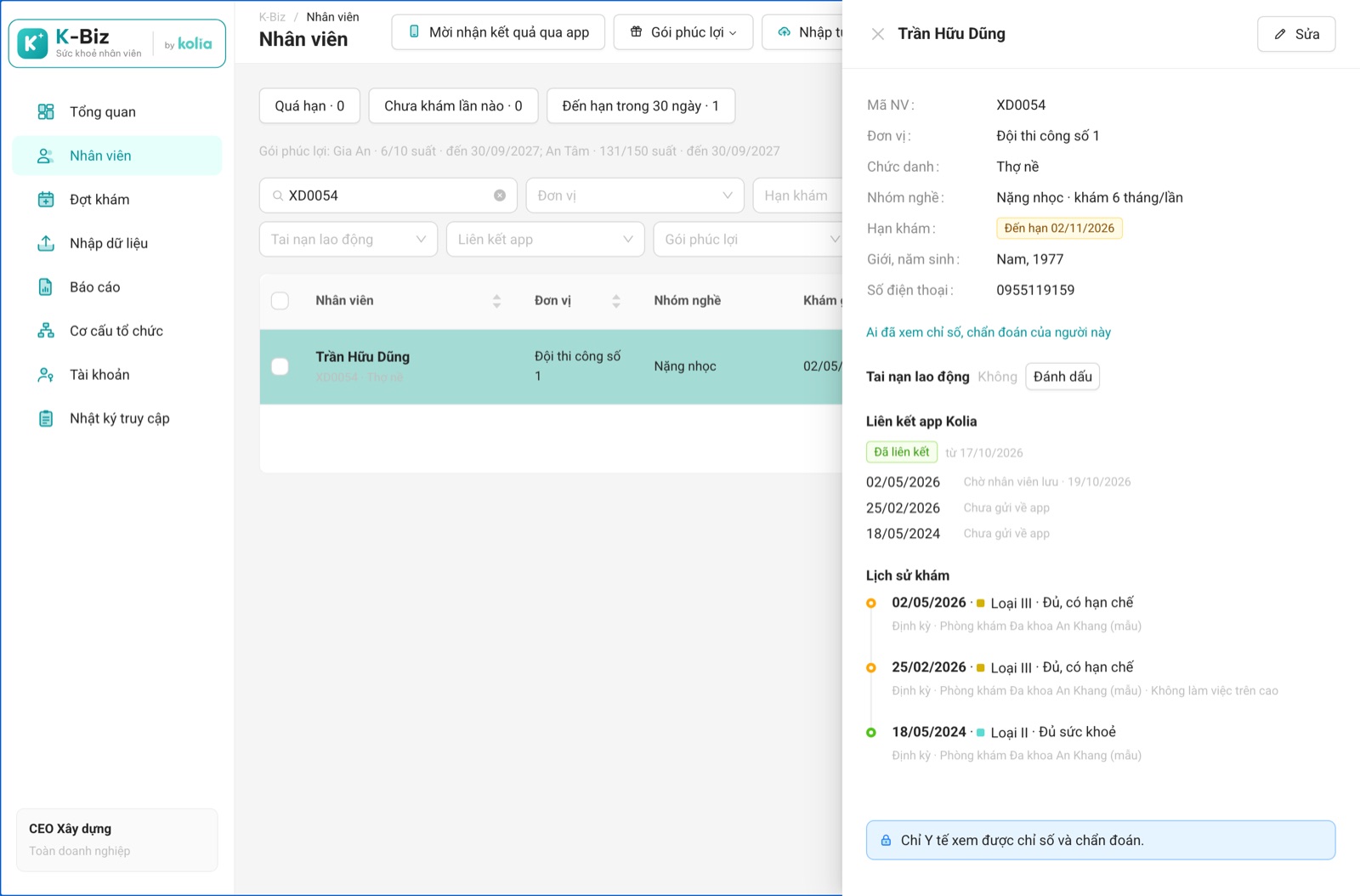Sort by the Đơn vị column arrows
1360x896 pixels.
[616, 301]
